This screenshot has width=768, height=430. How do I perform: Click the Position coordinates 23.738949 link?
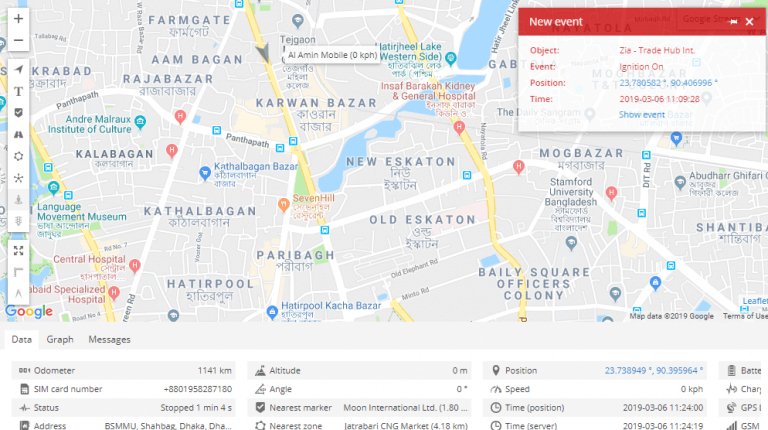[x=653, y=370]
